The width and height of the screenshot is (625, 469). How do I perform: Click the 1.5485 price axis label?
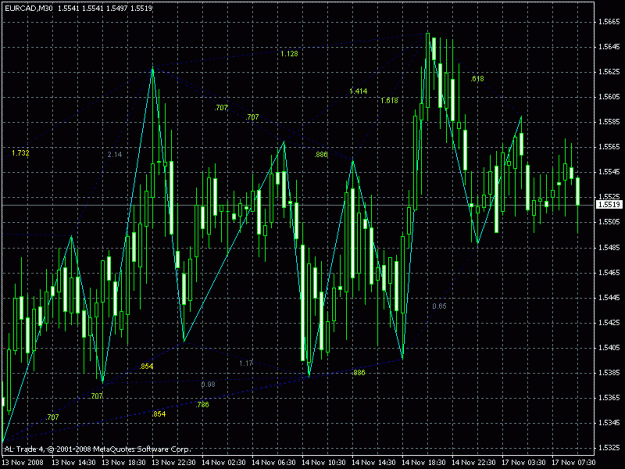tap(609, 247)
